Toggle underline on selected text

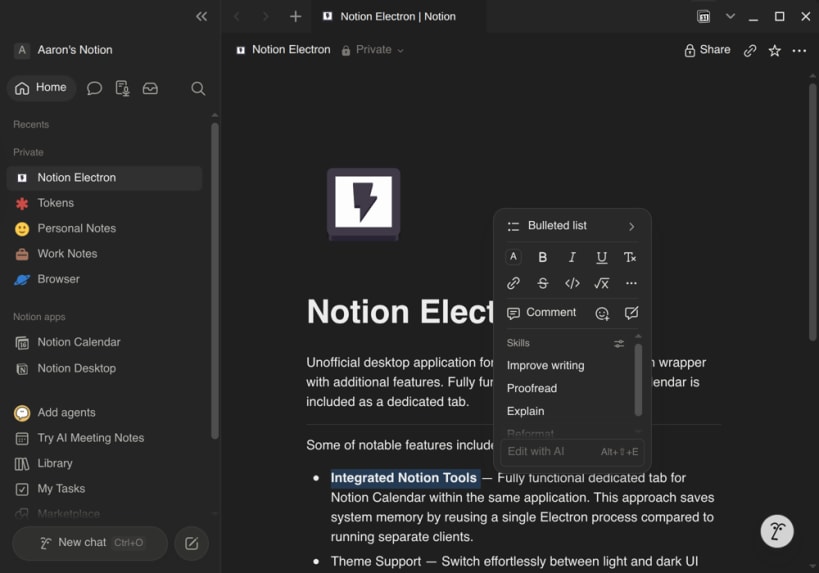click(x=601, y=257)
